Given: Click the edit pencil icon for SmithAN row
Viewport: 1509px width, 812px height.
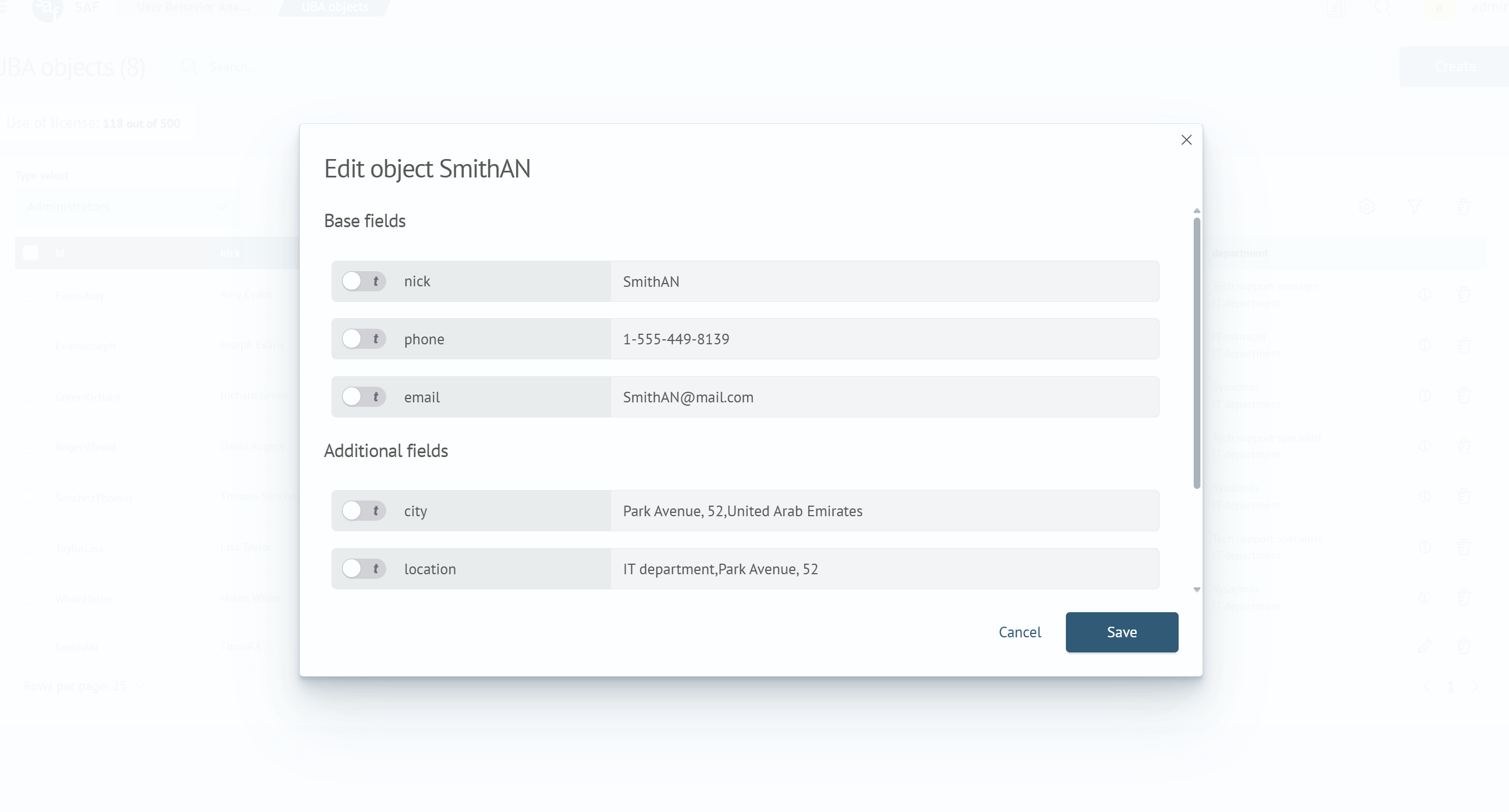Looking at the screenshot, I should [x=1425, y=646].
